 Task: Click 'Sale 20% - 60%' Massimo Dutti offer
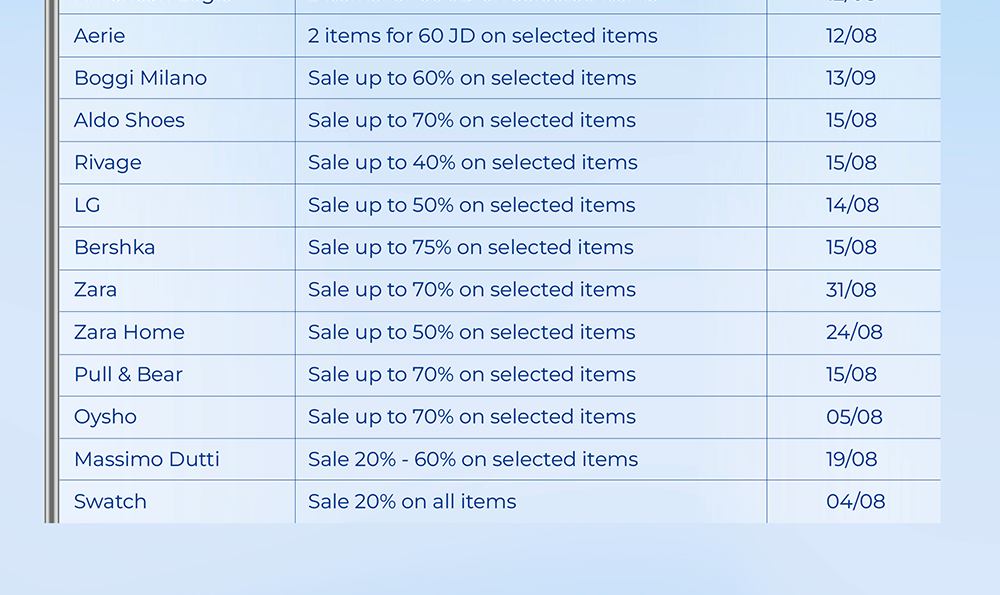472,459
